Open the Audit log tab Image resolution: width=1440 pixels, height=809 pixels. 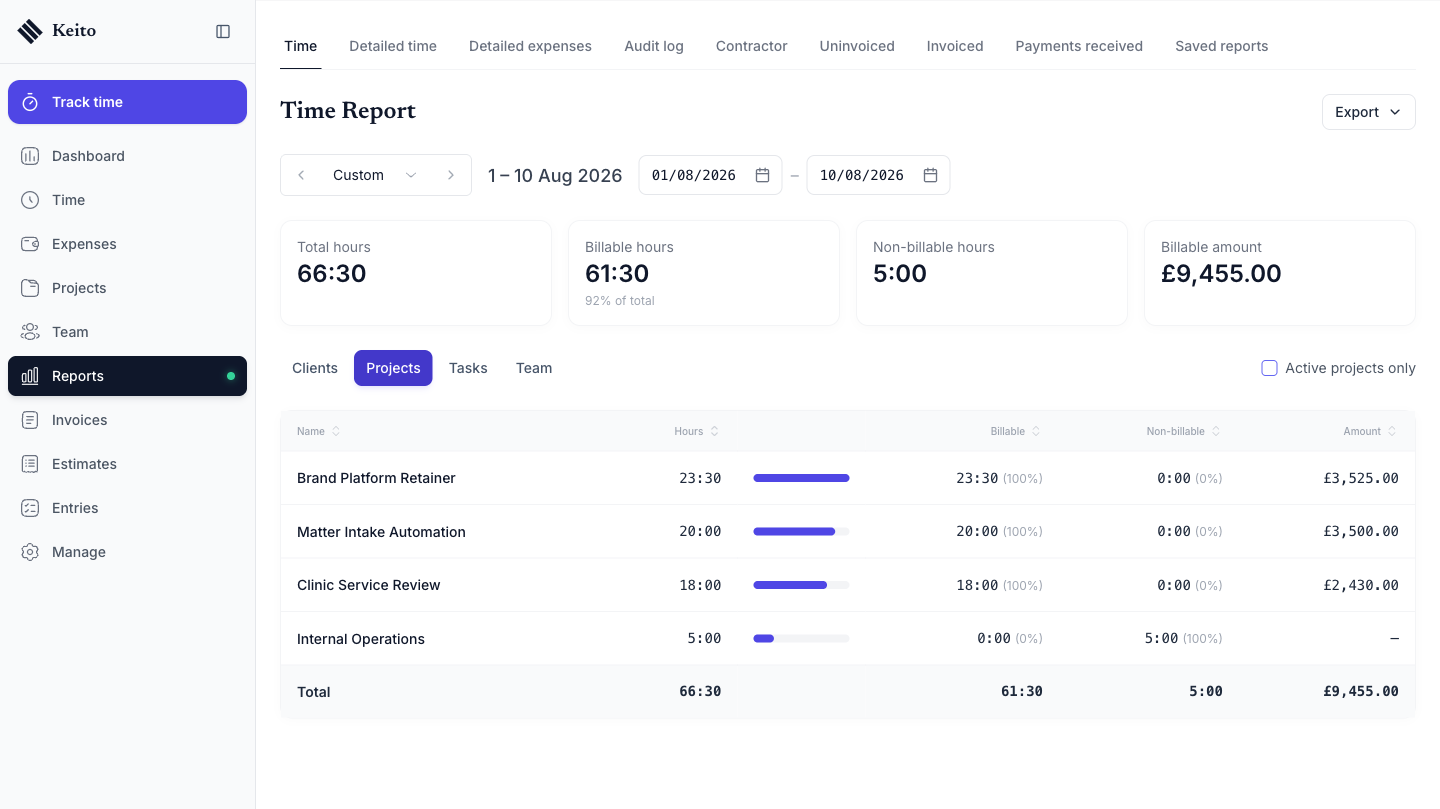[654, 46]
